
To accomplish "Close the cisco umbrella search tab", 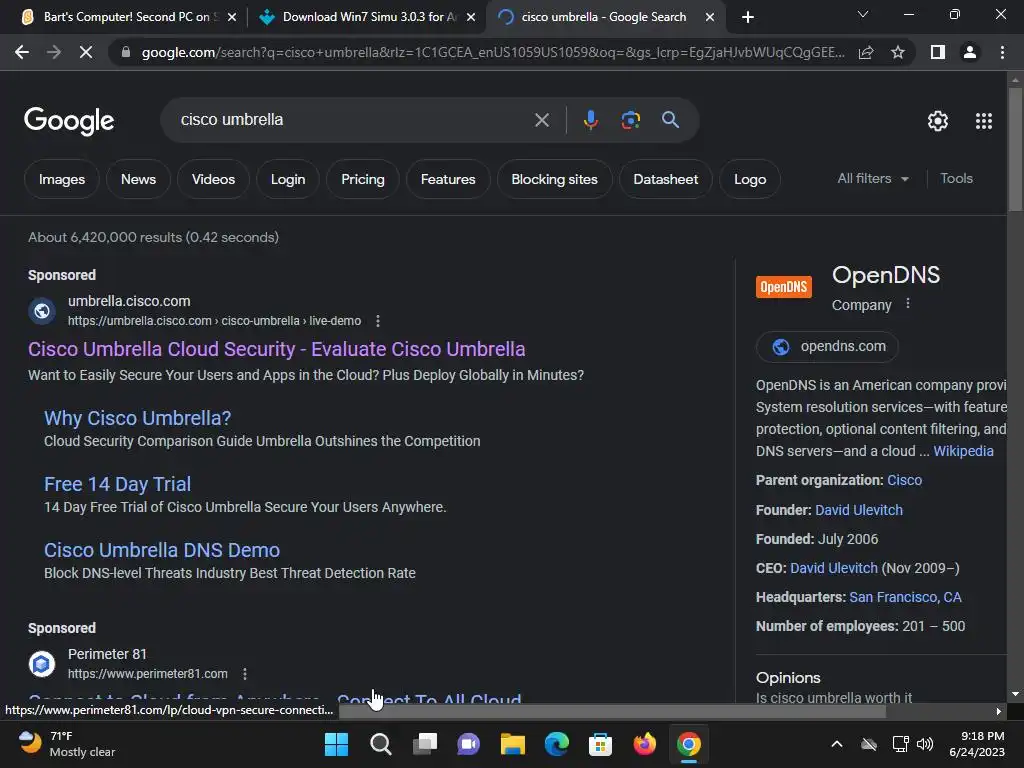I will (x=710, y=18).
